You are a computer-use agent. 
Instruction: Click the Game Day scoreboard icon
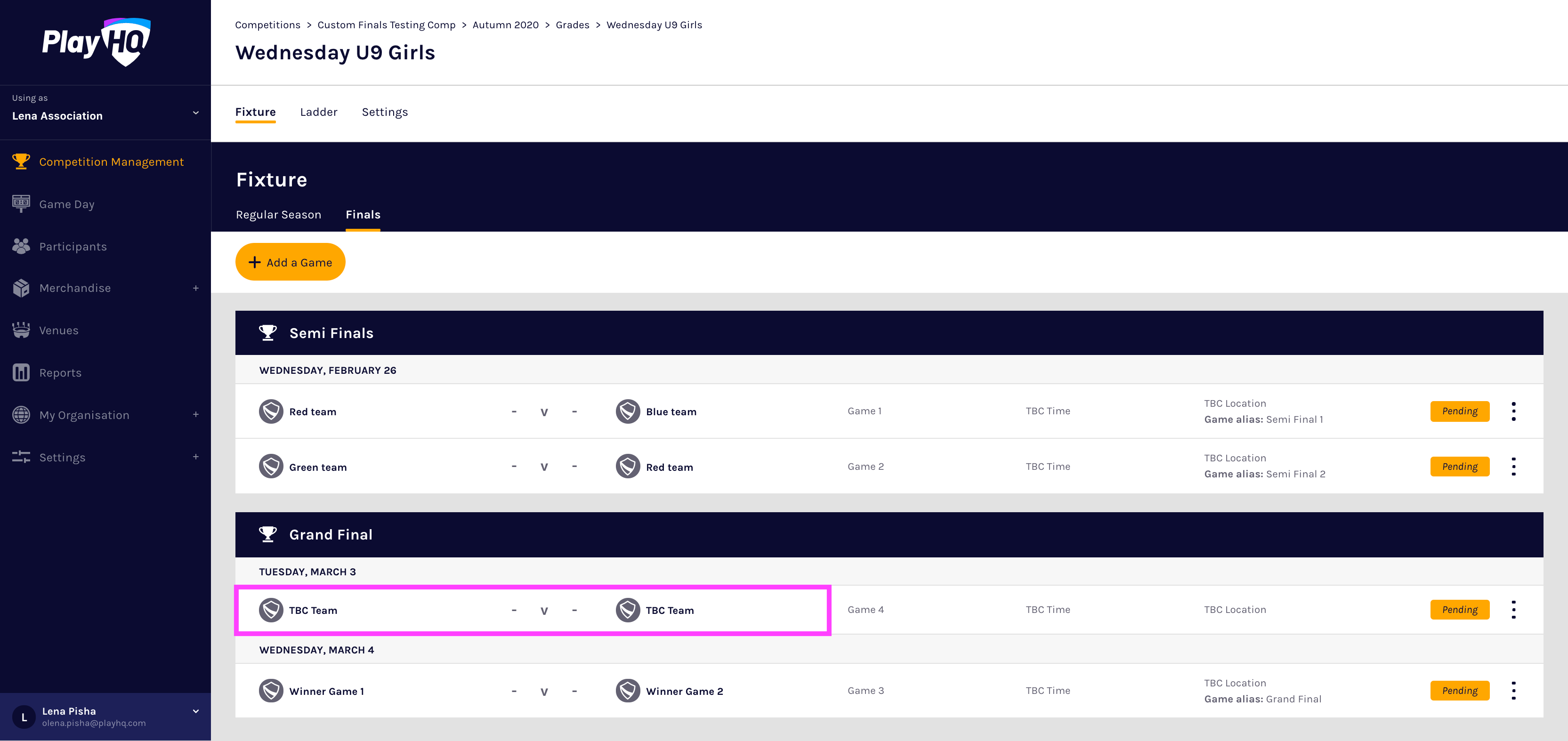coord(21,204)
